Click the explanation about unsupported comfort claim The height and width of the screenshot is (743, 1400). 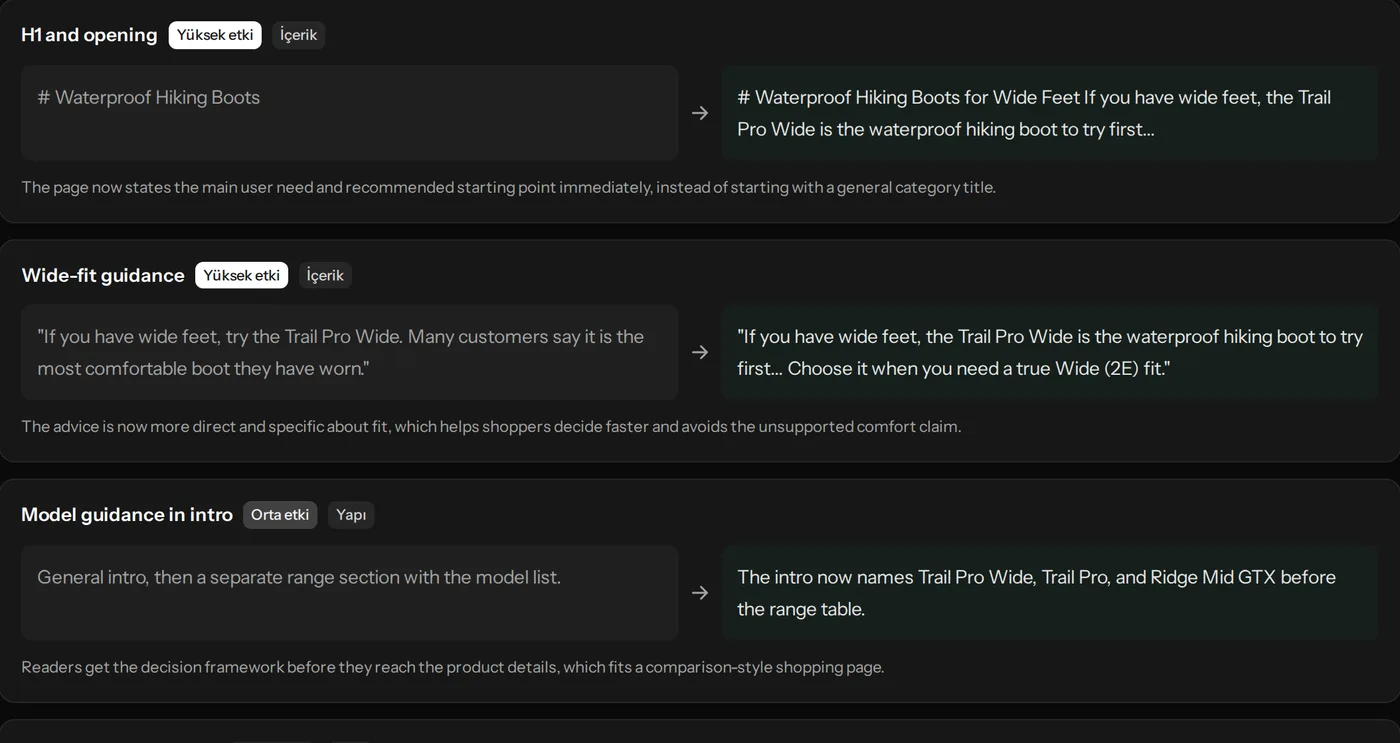491,427
